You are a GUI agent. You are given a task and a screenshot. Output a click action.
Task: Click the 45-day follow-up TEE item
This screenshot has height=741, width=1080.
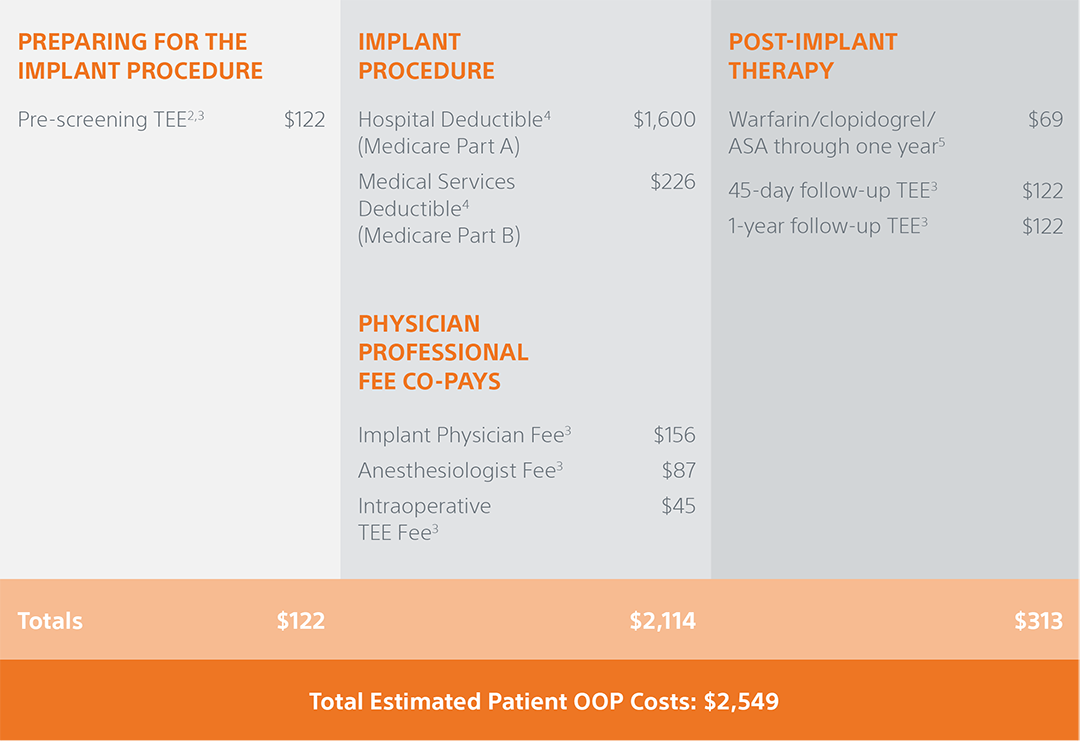point(833,190)
